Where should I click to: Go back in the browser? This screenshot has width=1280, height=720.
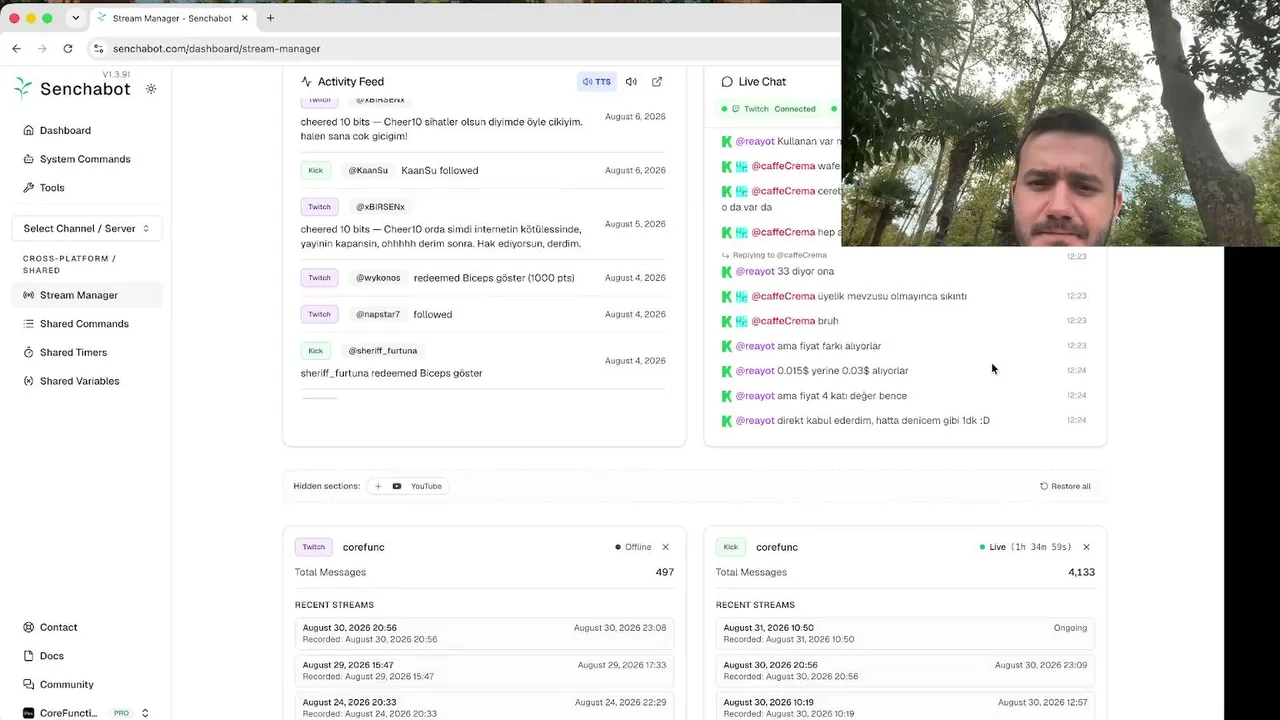point(16,48)
